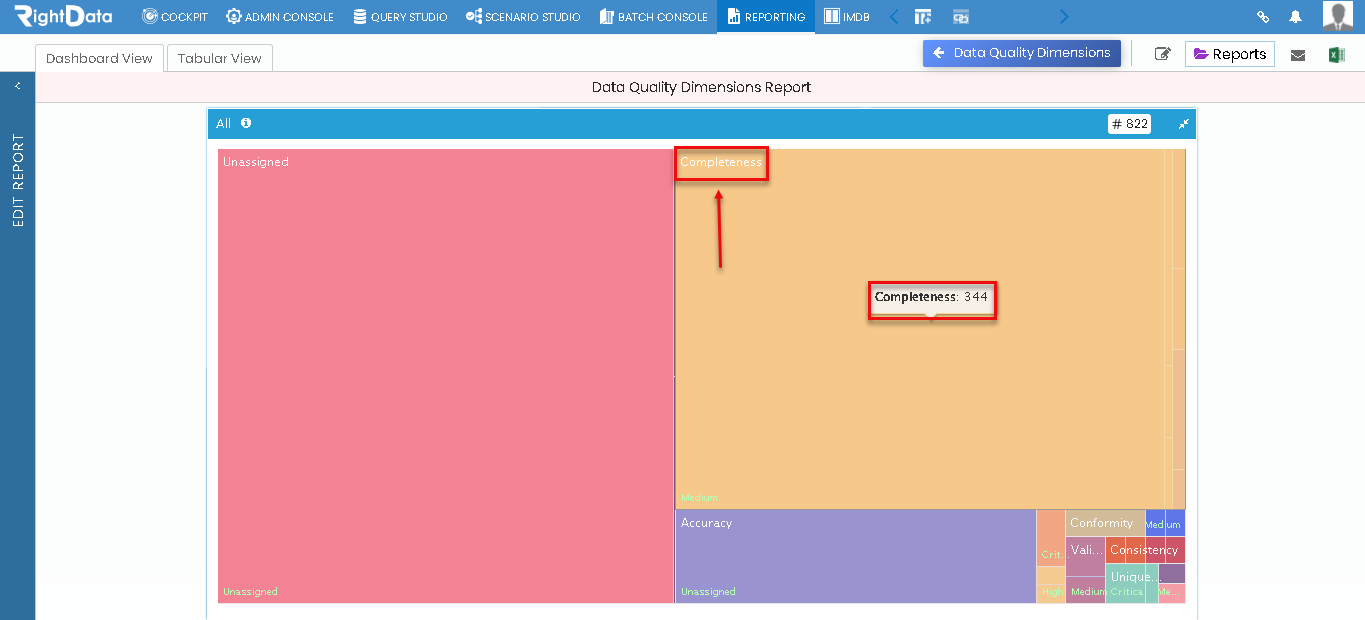
Task: Click the RightData logo
Action: click(62, 16)
